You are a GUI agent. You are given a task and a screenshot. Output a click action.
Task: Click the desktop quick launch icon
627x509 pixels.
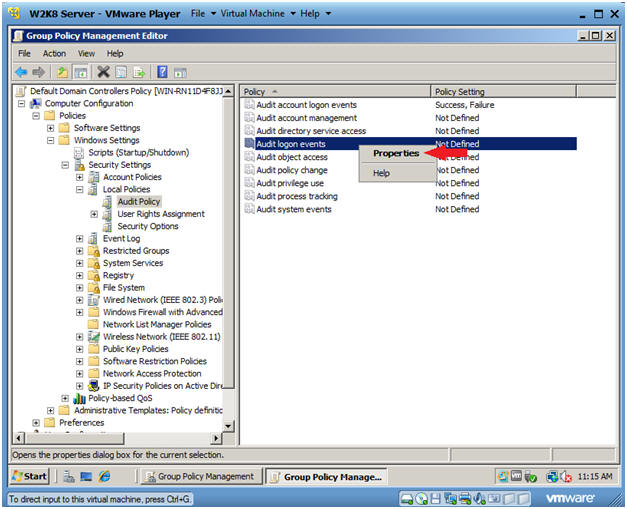[86, 476]
